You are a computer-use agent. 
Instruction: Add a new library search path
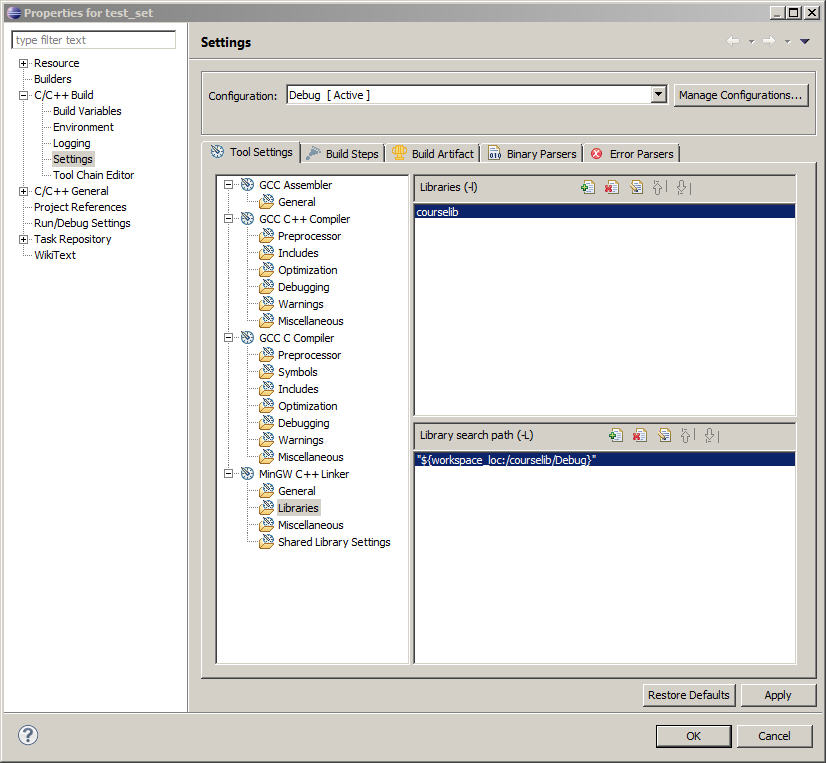click(616, 434)
